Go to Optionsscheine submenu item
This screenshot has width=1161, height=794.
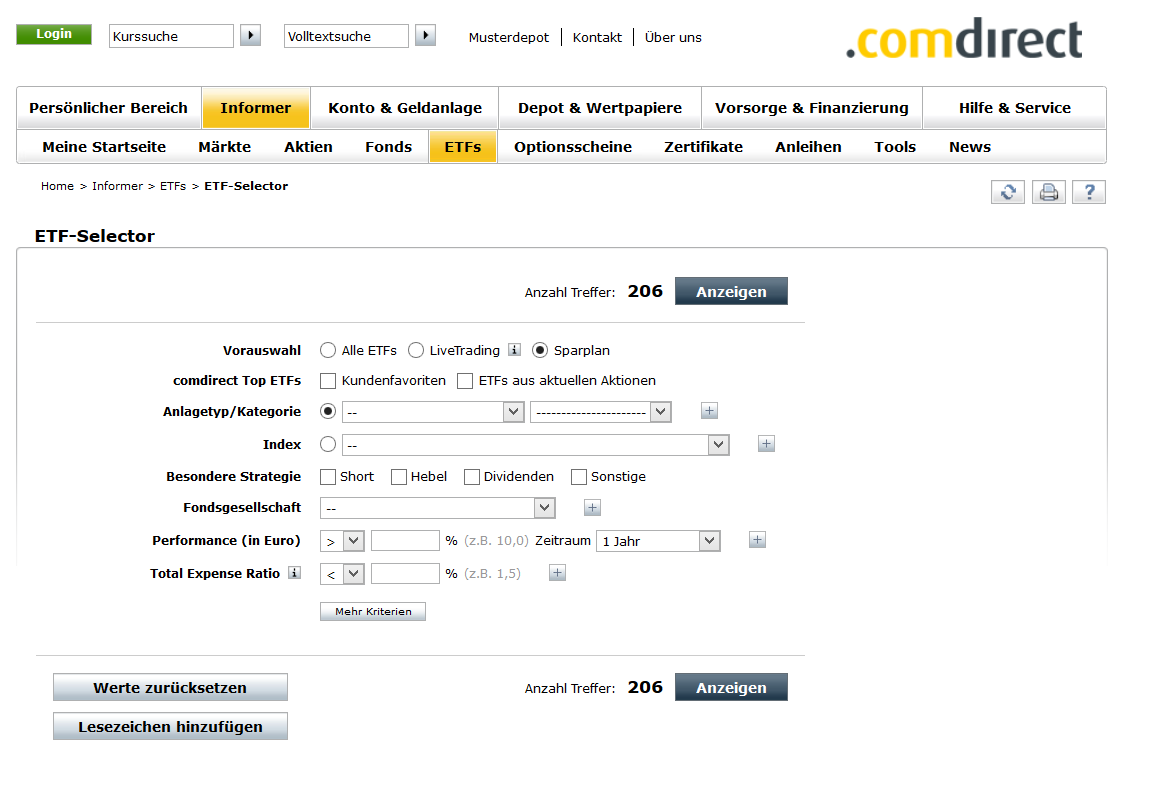(x=573, y=147)
